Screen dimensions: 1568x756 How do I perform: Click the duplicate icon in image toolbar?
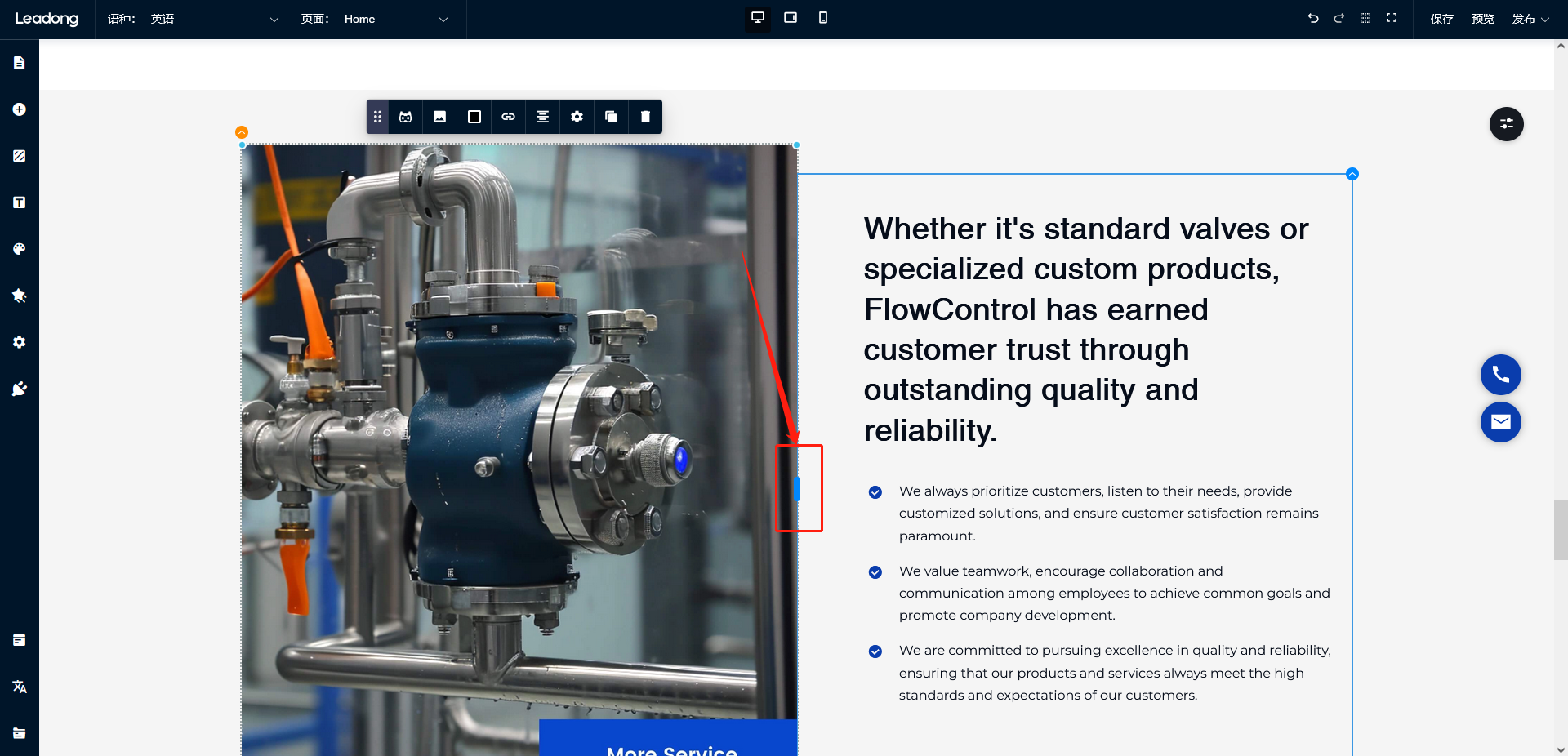(611, 117)
